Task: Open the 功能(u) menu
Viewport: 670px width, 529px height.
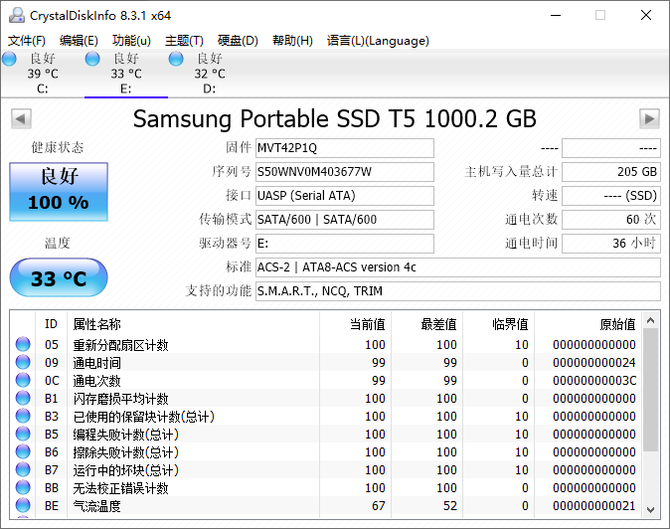Action: 131,41
